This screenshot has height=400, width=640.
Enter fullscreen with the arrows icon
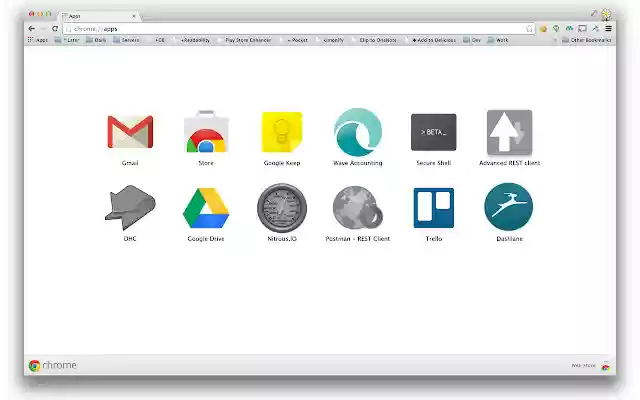pos(594,13)
